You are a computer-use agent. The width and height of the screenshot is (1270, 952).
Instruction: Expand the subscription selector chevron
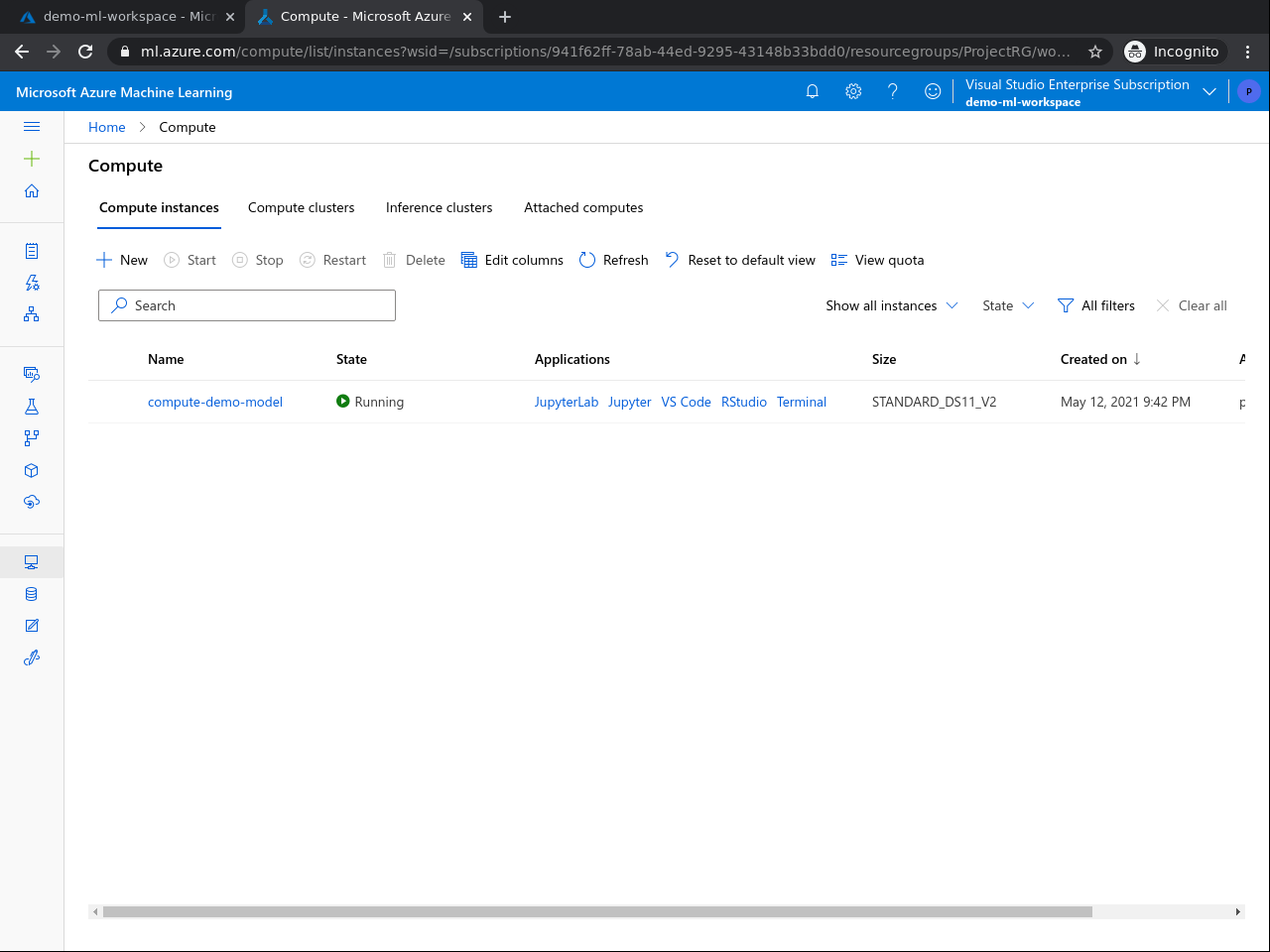(x=1209, y=91)
